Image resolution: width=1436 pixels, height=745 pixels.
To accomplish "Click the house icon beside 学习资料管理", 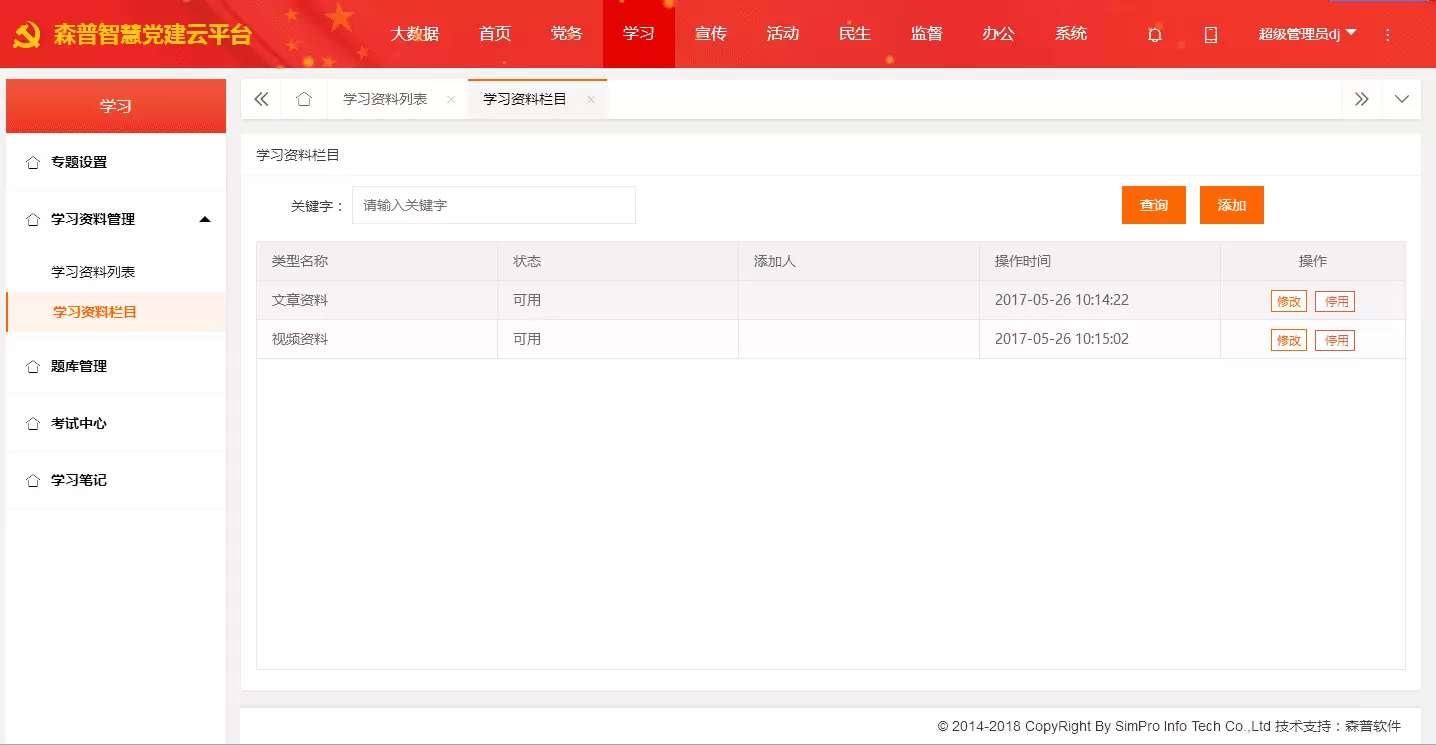I will [x=33, y=219].
